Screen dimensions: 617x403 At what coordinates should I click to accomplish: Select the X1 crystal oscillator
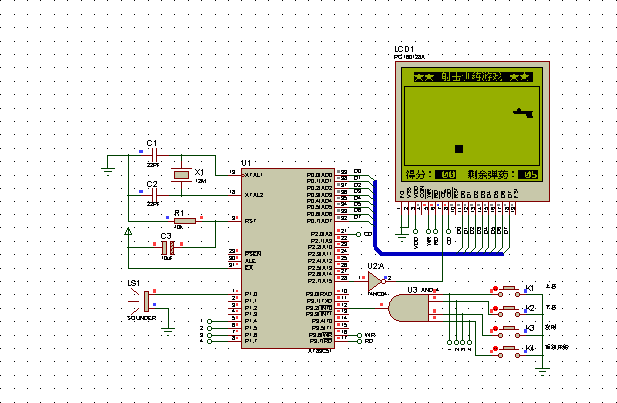coord(180,176)
